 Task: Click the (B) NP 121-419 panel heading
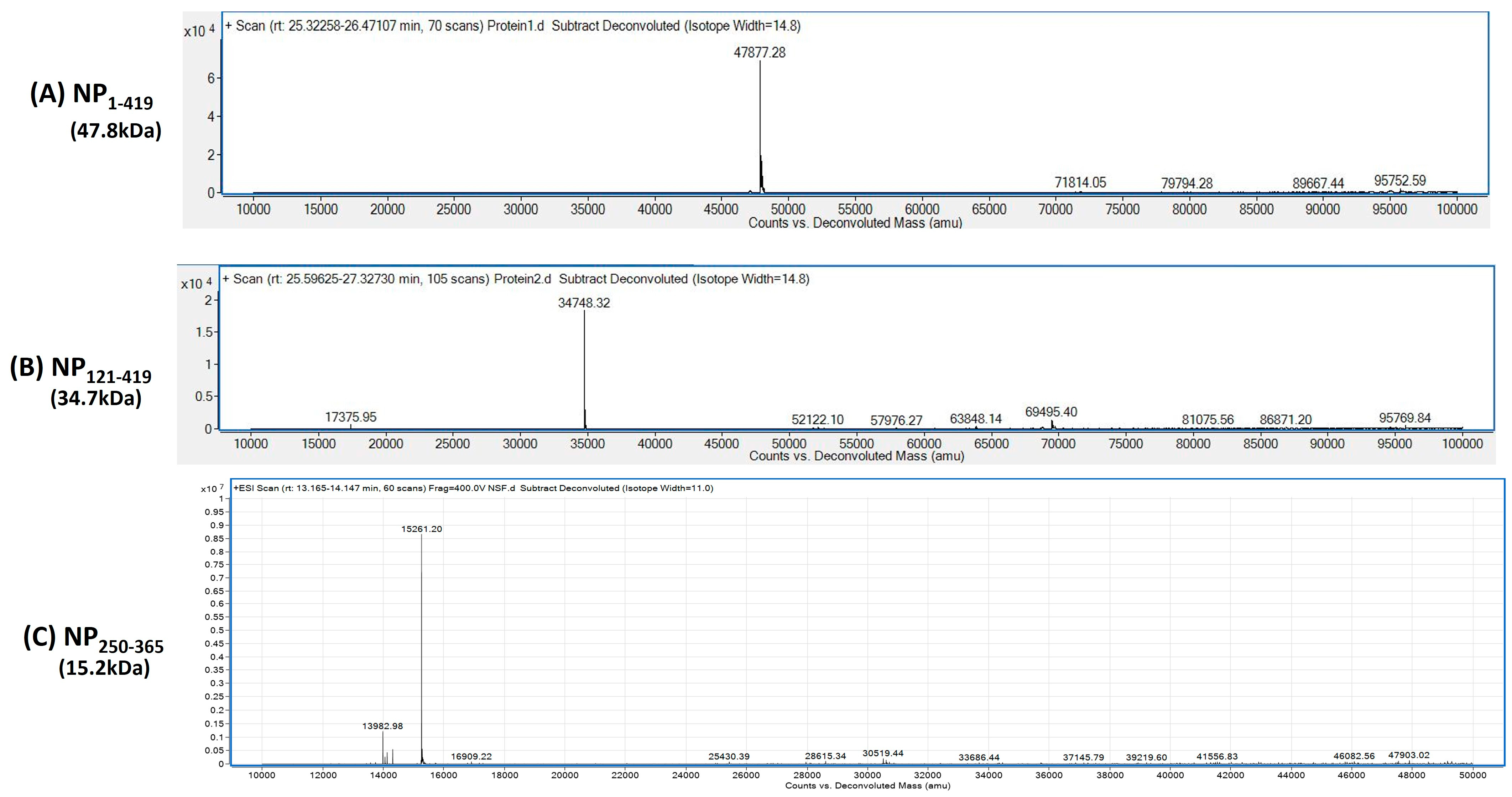click(81, 369)
